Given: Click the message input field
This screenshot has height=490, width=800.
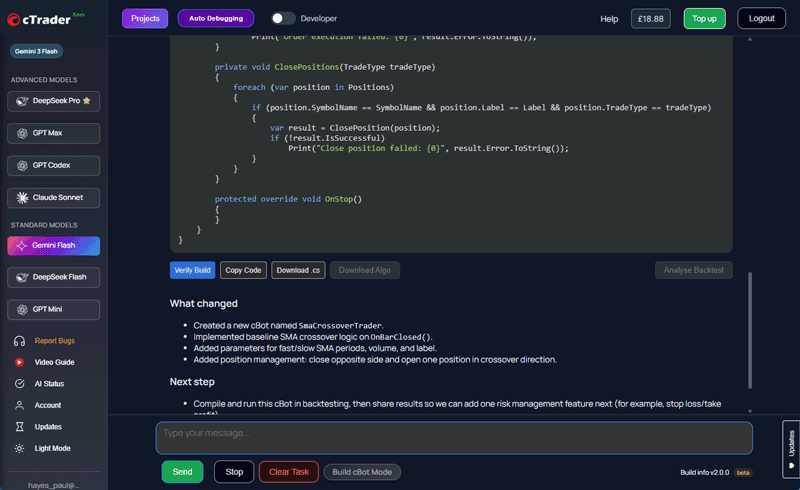Looking at the screenshot, I should [454, 438].
